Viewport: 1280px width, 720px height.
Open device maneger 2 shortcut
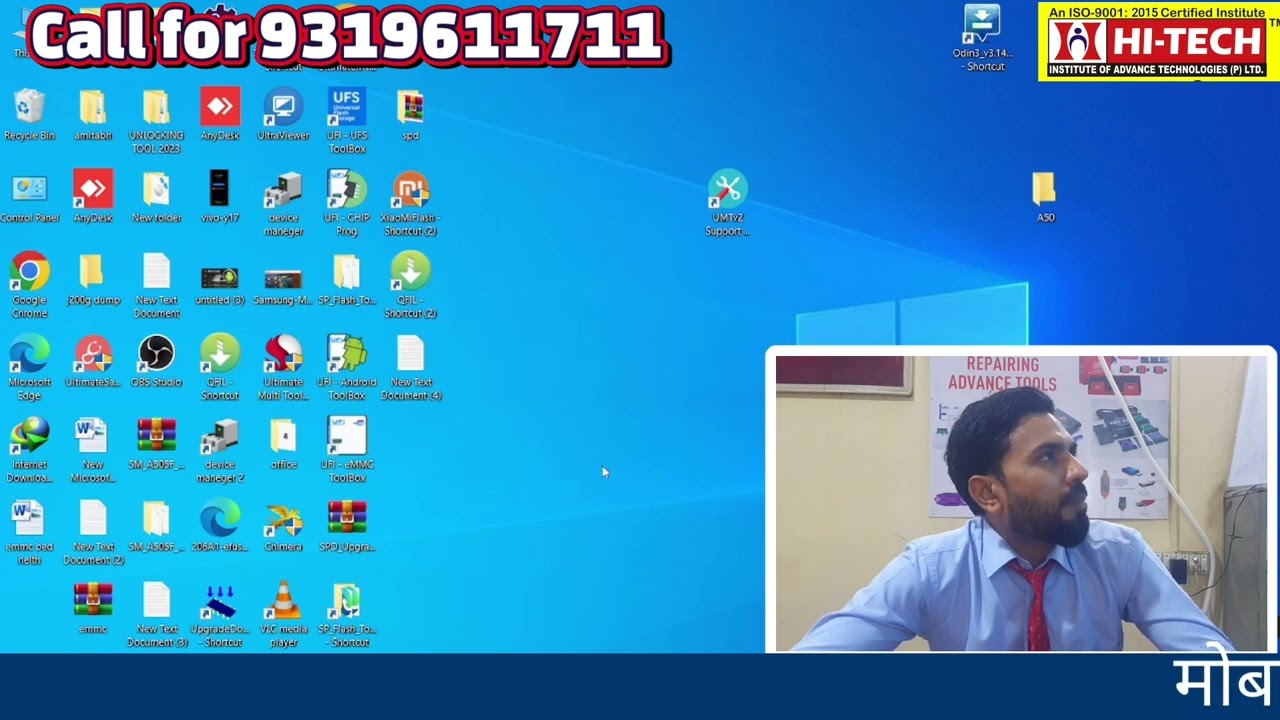click(220, 449)
